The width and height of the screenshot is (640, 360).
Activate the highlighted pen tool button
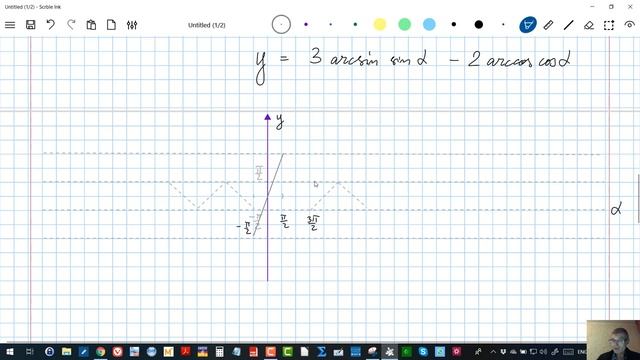point(528,25)
